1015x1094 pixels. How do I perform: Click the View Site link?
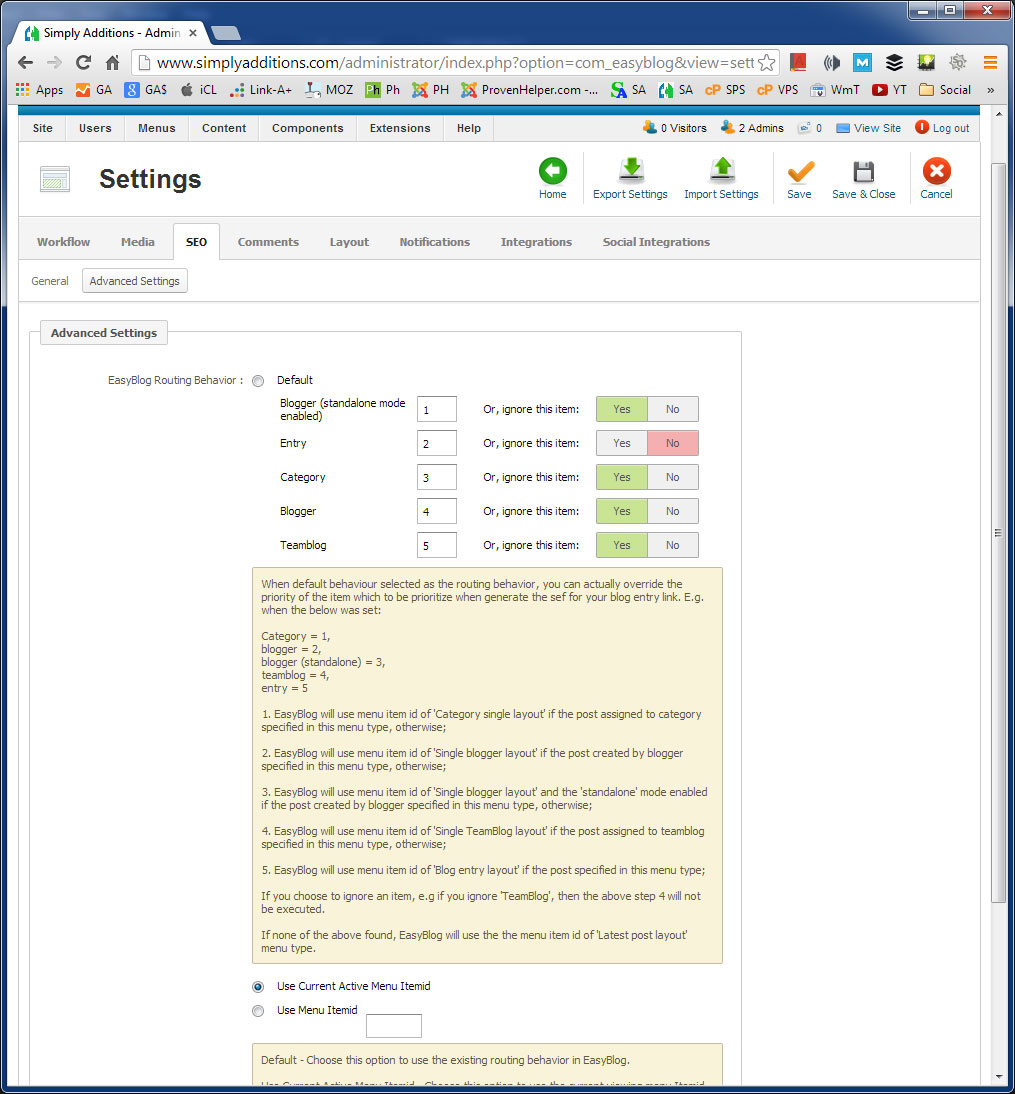[869, 128]
